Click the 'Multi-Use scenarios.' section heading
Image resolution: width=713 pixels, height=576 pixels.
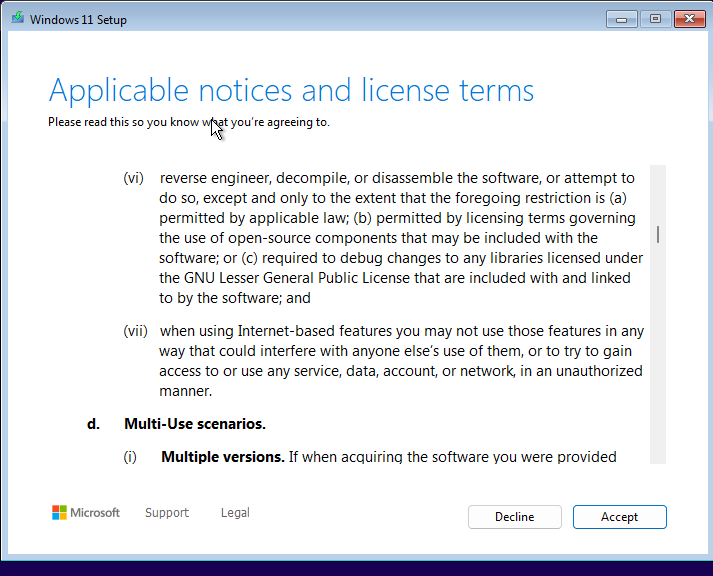click(x=195, y=424)
